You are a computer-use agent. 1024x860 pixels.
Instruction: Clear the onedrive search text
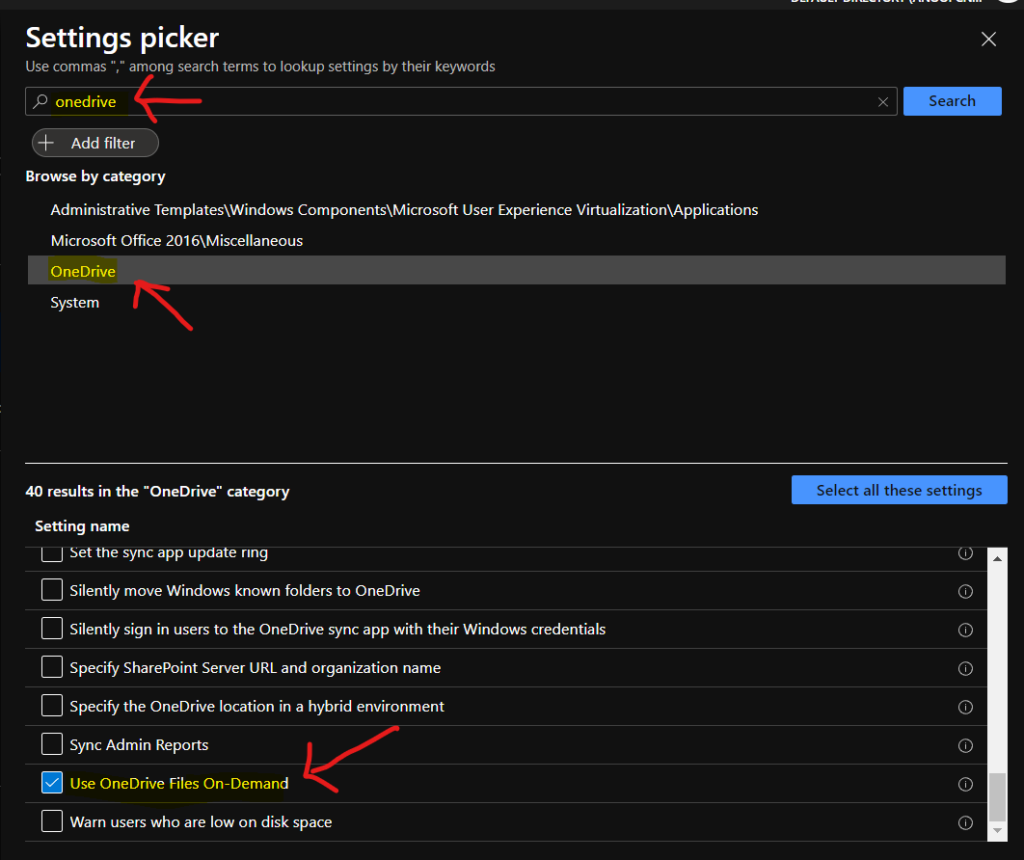tap(883, 102)
